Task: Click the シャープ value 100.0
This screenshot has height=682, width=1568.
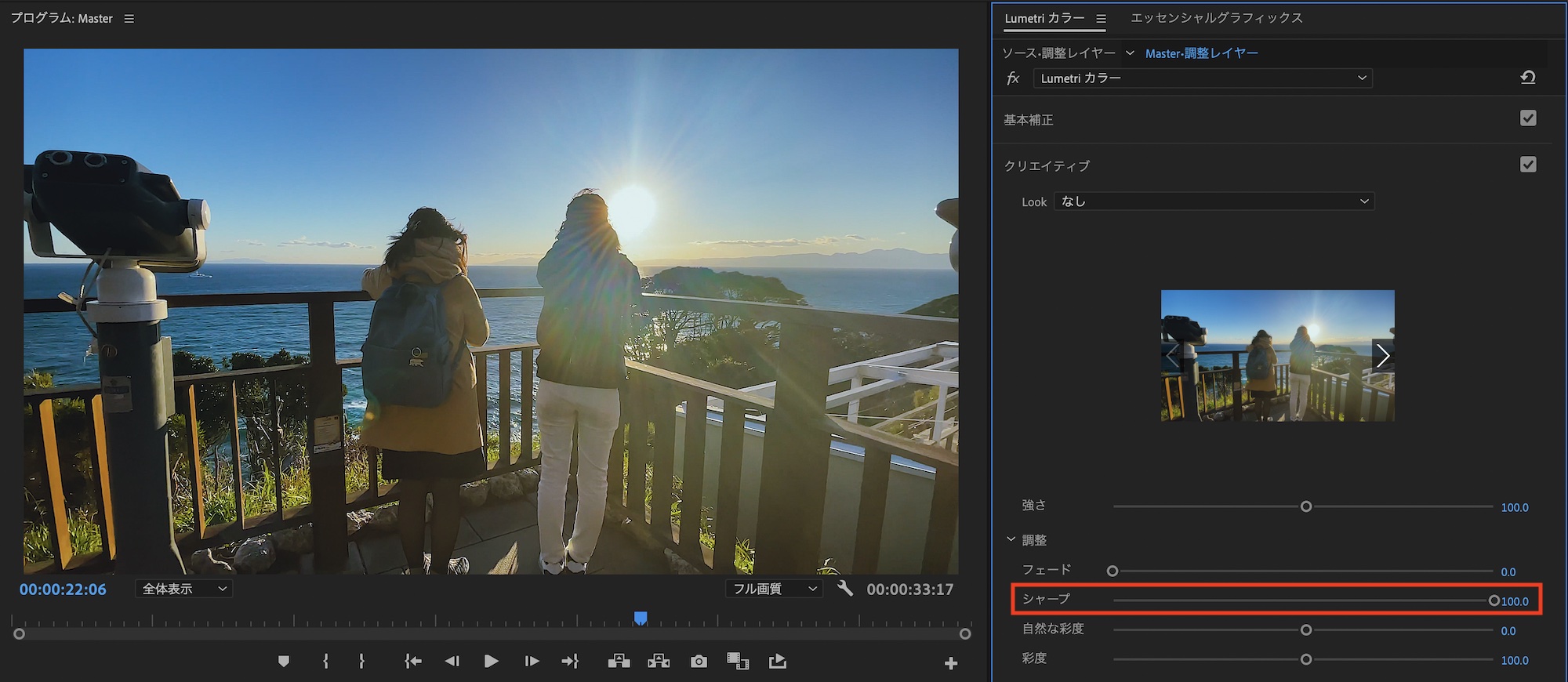Action: (x=1515, y=601)
